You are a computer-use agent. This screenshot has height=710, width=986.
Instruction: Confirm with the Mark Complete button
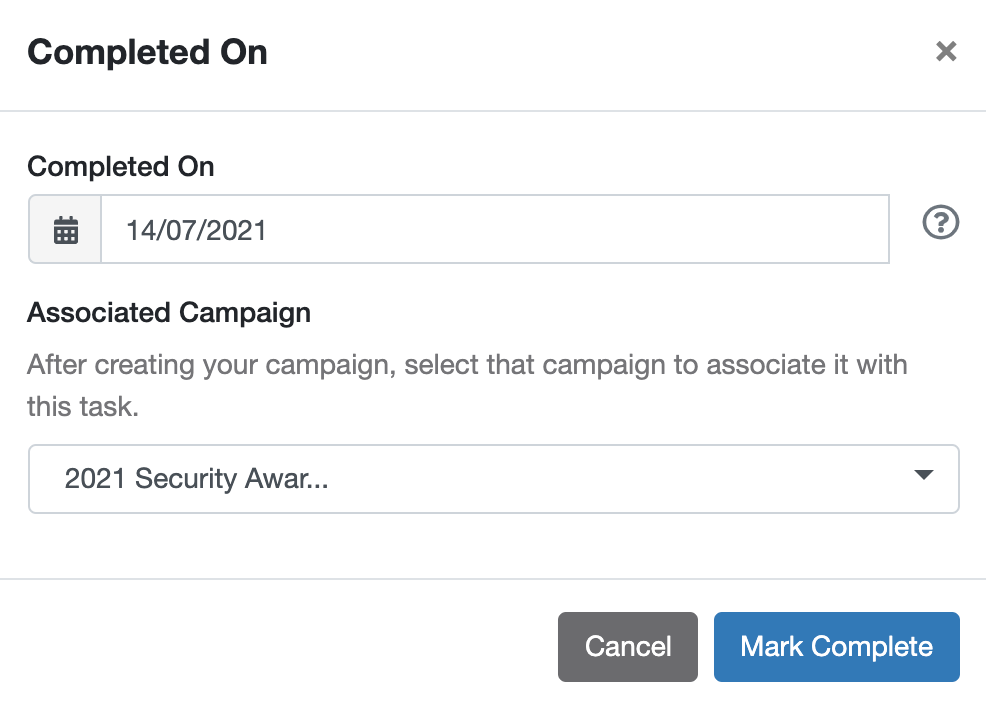coord(836,646)
